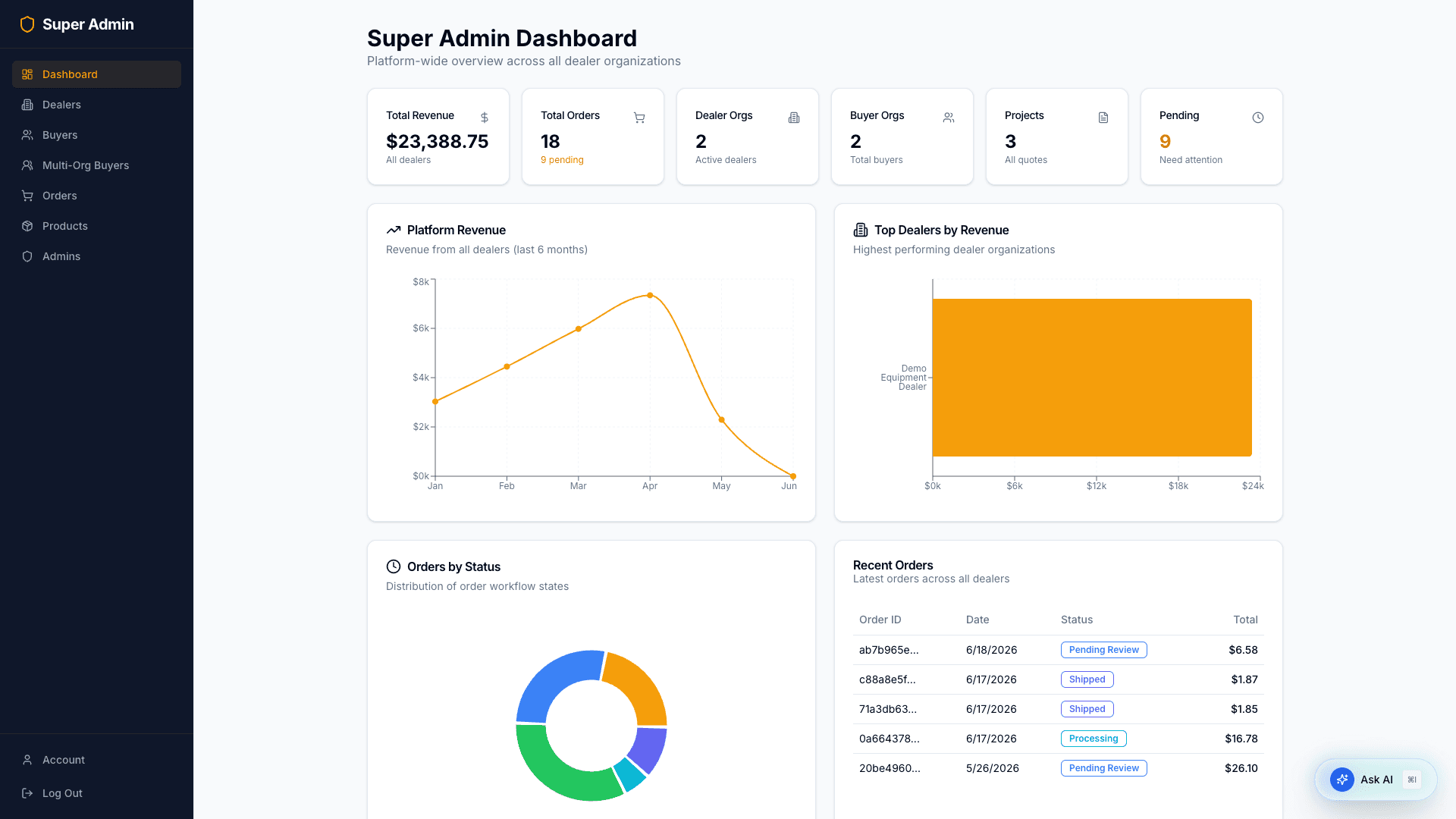Click the building icon beside Top Dealers by Revenue
The image size is (1456, 819).
(861, 230)
